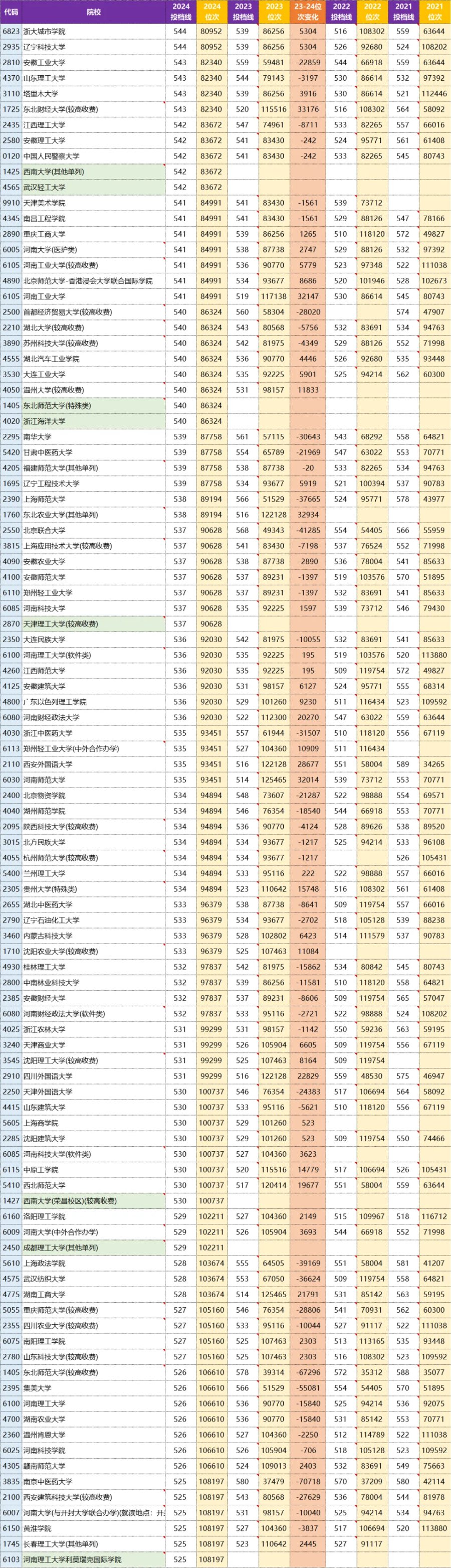Click the rank change -30643 for 南华大学
This screenshot has width=451, height=1568.
(x=308, y=436)
